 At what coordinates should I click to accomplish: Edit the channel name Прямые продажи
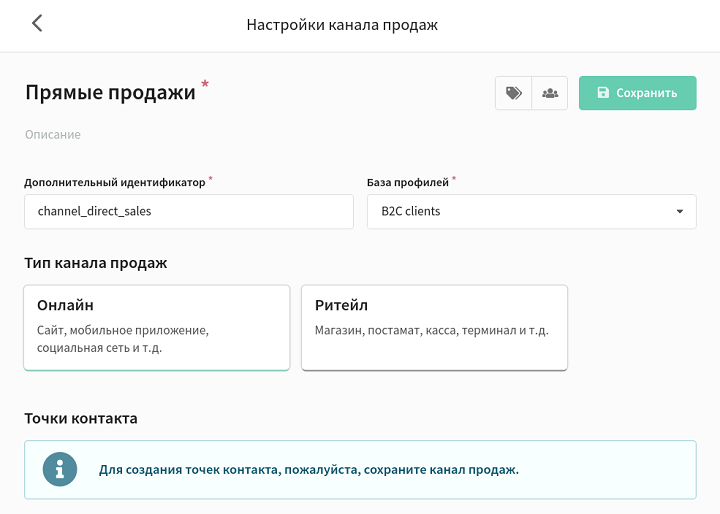[x=110, y=92]
